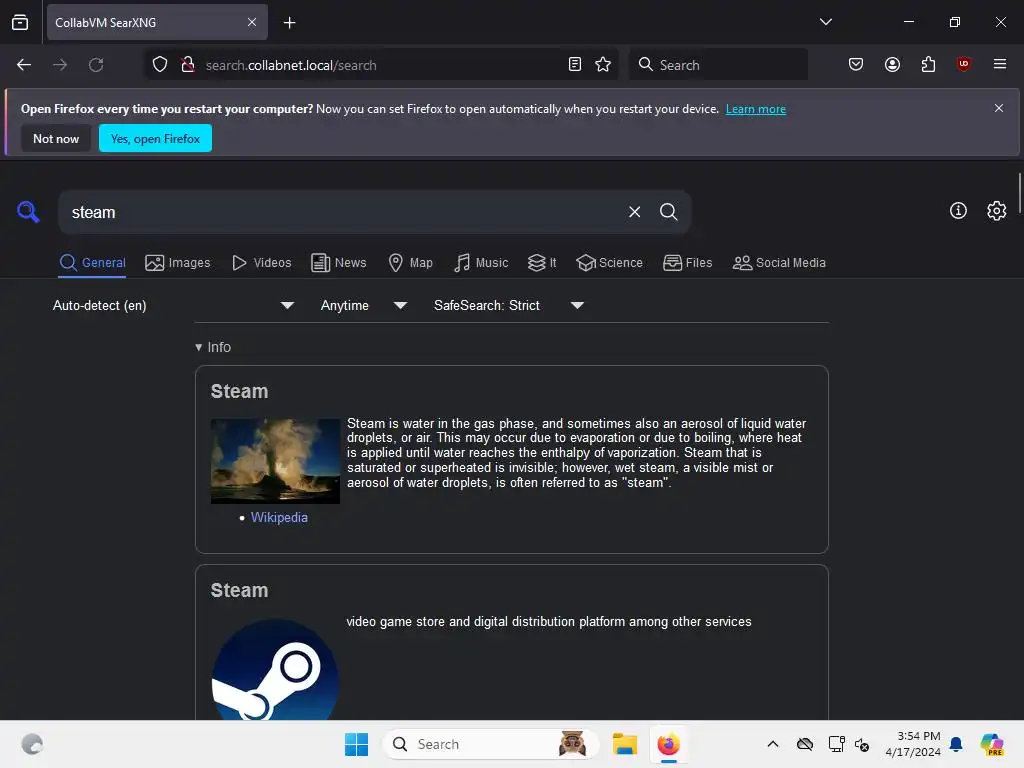Open a new browser tab
This screenshot has height=768, width=1024.
point(289,23)
